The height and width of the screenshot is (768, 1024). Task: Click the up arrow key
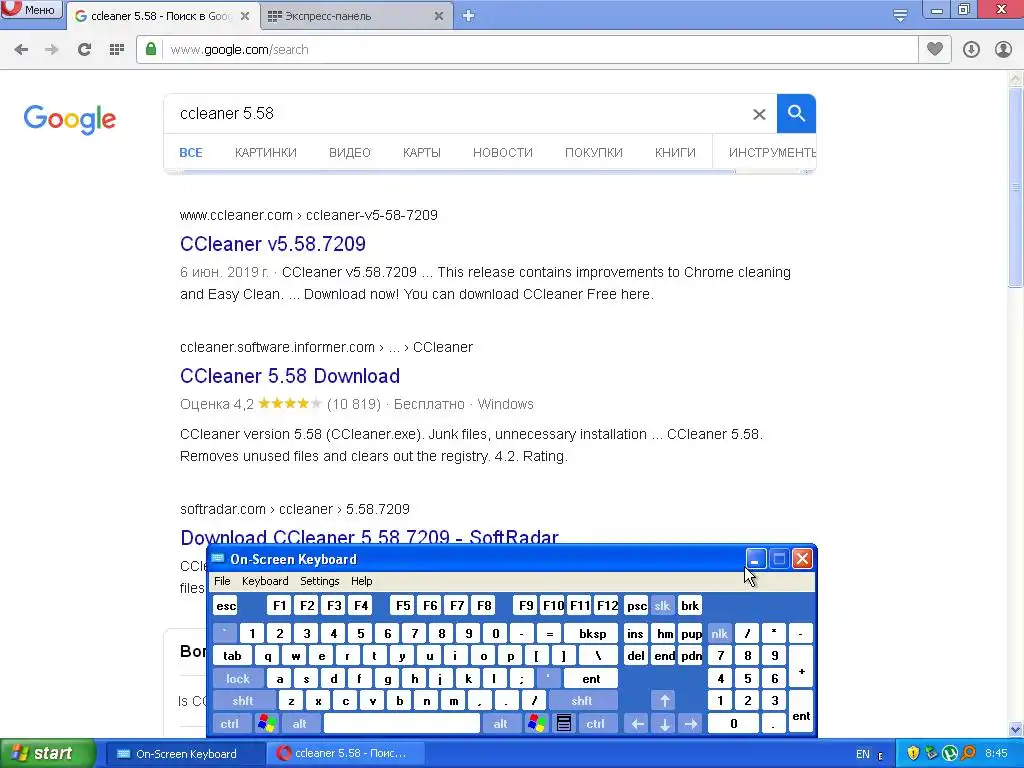coord(664,701)
